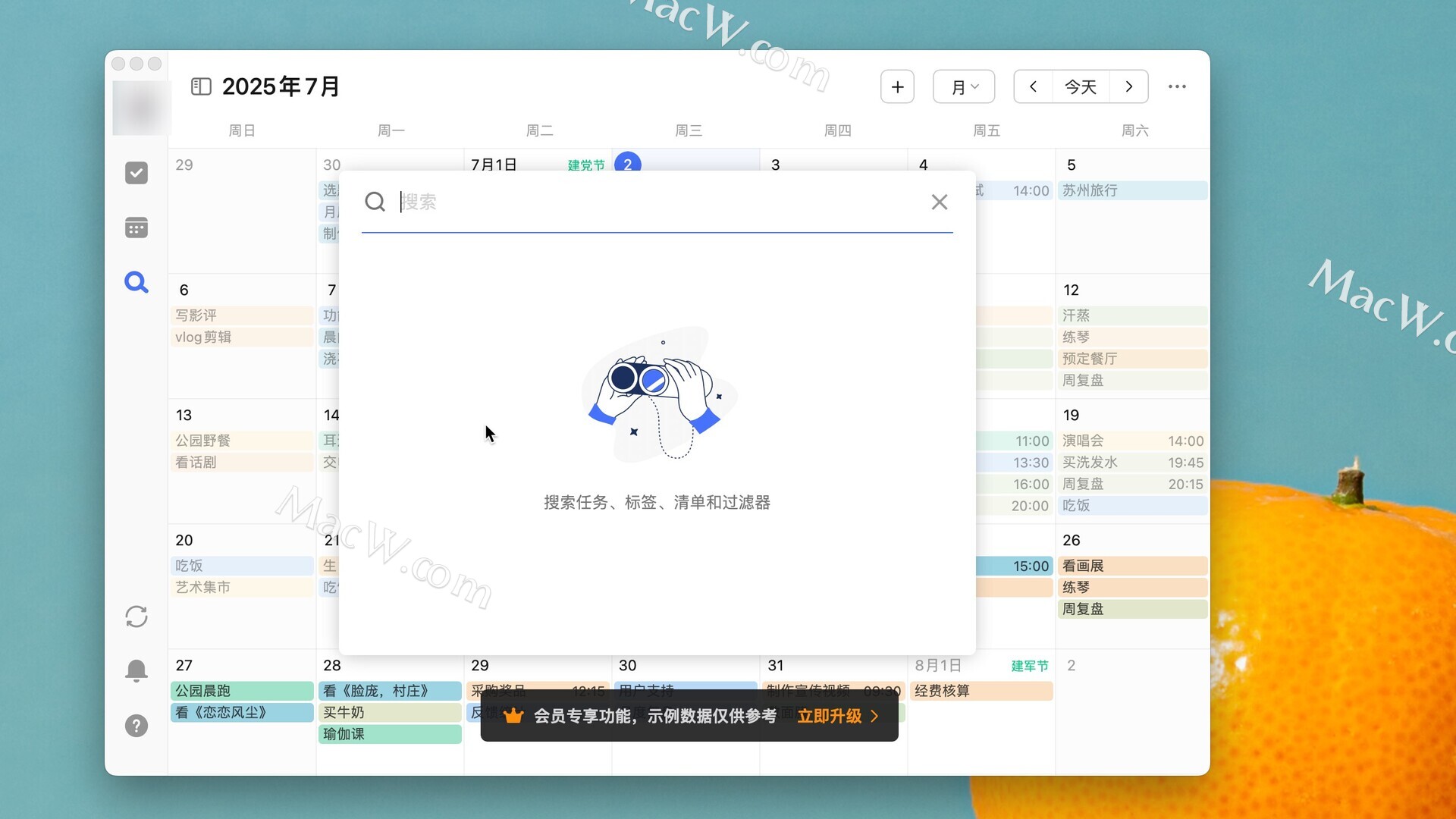Open the 买牛奶 event
The width and height of the screenshot is (1456, 819).
pos(391,712)
